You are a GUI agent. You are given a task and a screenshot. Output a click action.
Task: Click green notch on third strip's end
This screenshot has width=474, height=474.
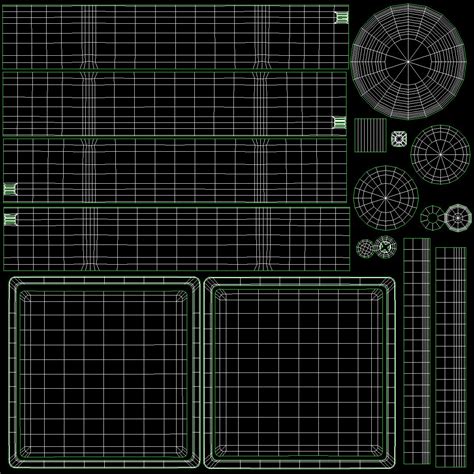[10, 189]
